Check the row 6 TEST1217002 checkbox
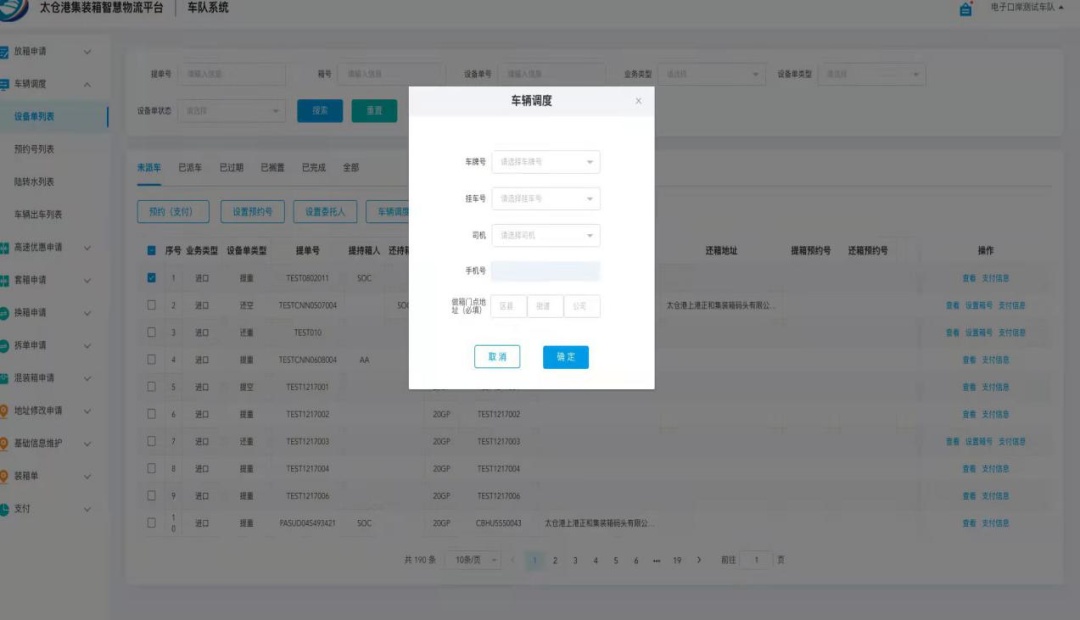 click(x=152, y=414)
